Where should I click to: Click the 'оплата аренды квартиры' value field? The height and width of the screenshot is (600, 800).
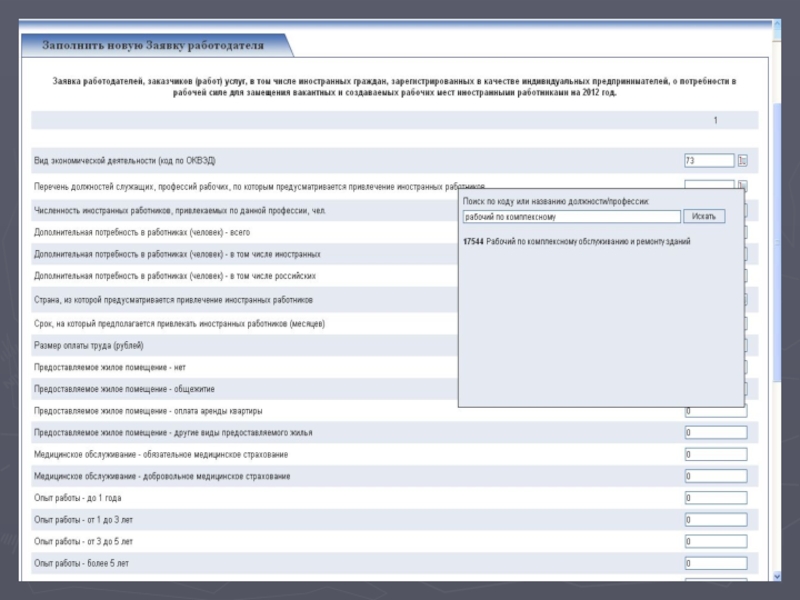point(715,411)
